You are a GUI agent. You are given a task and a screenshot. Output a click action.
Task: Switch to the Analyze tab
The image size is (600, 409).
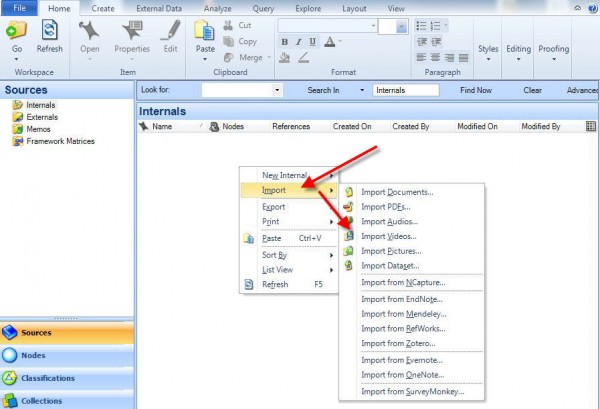217,8
